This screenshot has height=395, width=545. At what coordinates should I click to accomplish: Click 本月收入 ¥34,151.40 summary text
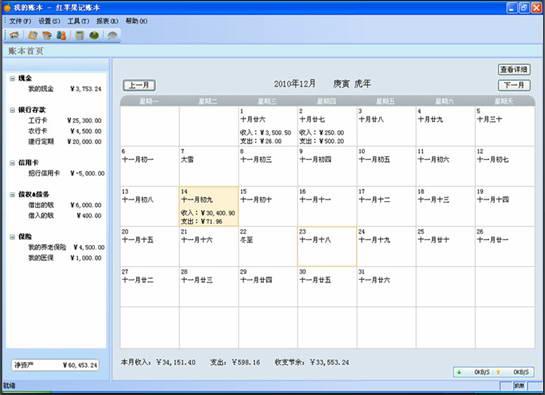click(158, 362)
